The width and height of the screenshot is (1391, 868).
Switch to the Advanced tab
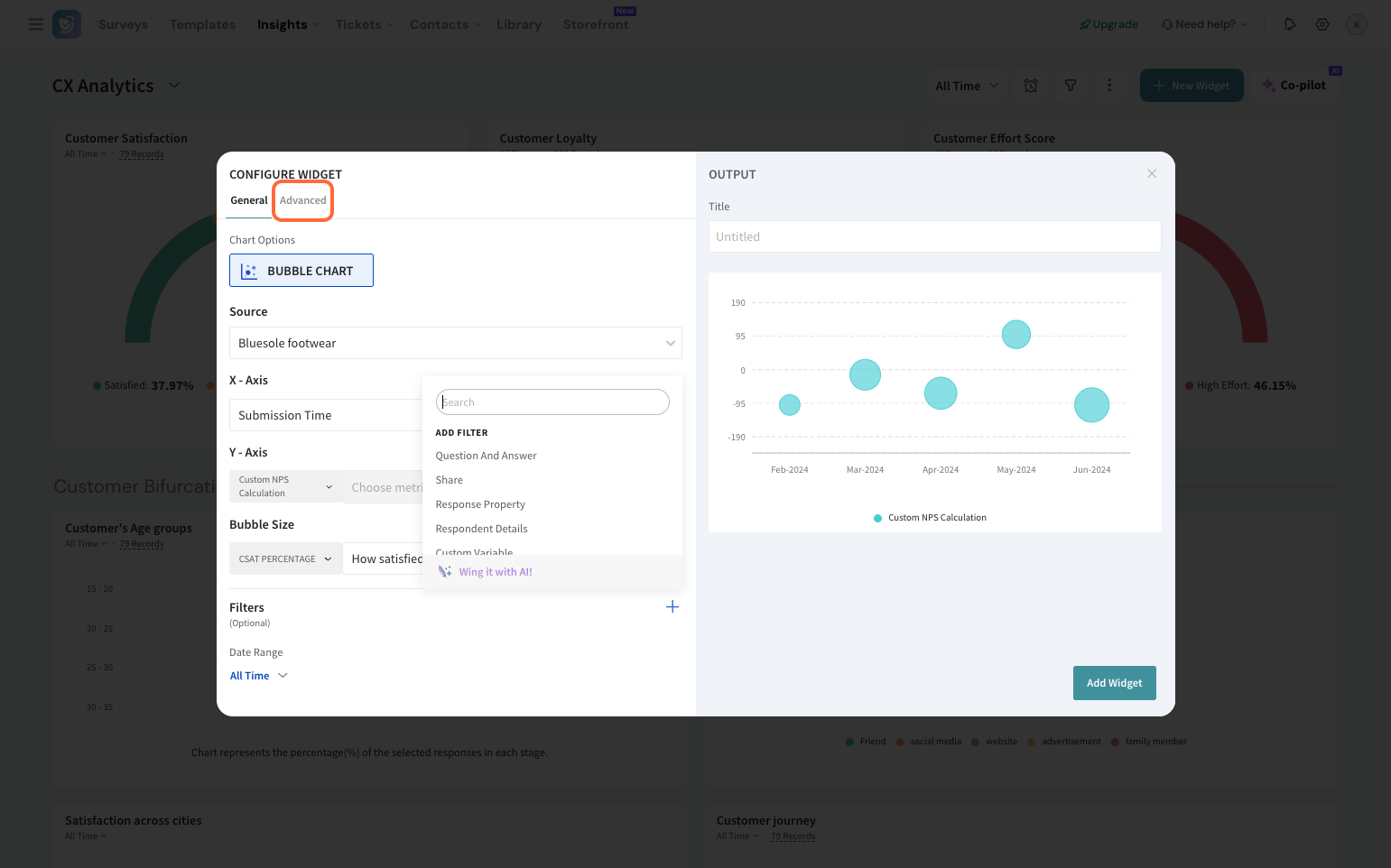tap(303, 200)
